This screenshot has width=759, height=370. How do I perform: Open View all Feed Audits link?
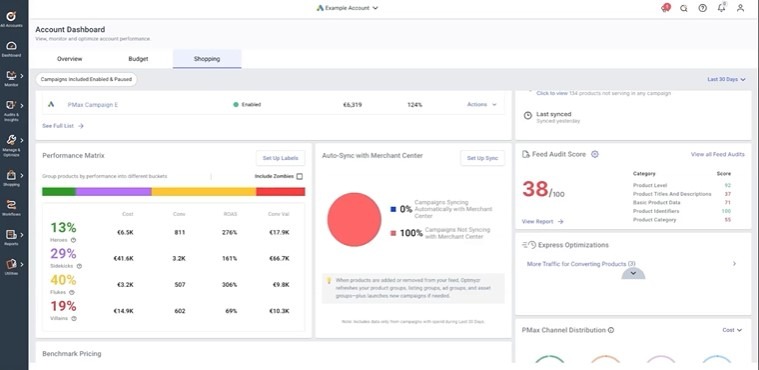[717, 154]
